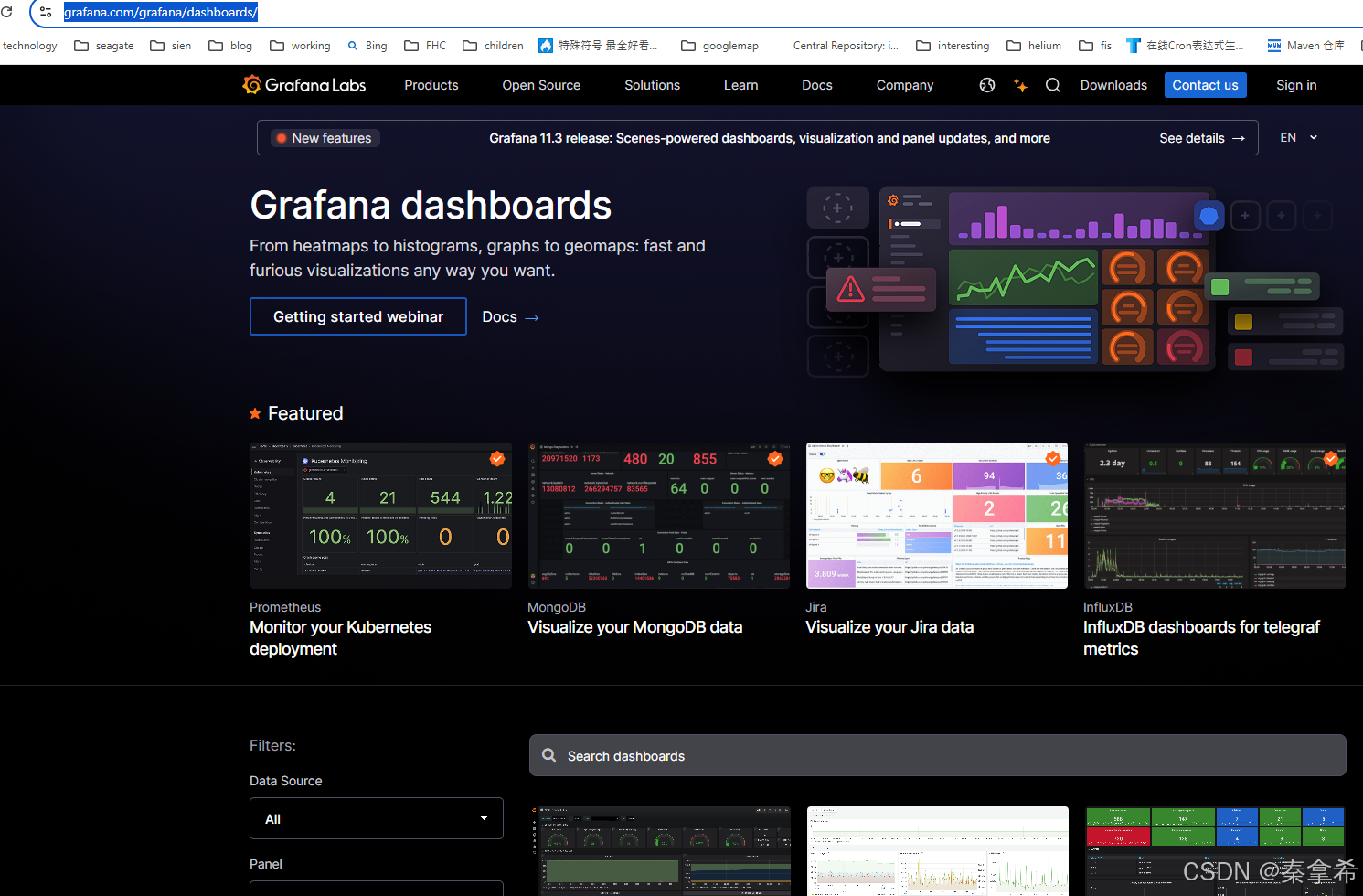Click the Maven bookmark
The height and width of the screenshot is (896, 1363).
pos(1305,46)
